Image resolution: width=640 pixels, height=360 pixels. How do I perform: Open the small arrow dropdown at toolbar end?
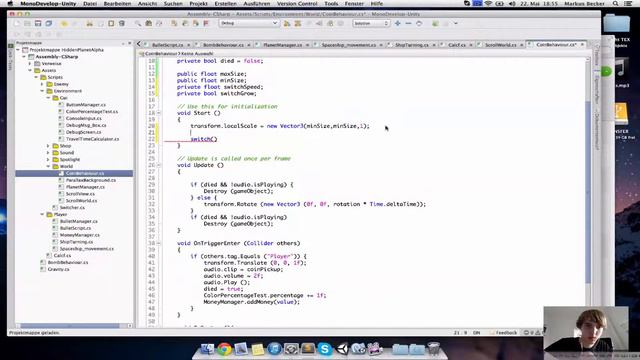click(x=456, y=24)
